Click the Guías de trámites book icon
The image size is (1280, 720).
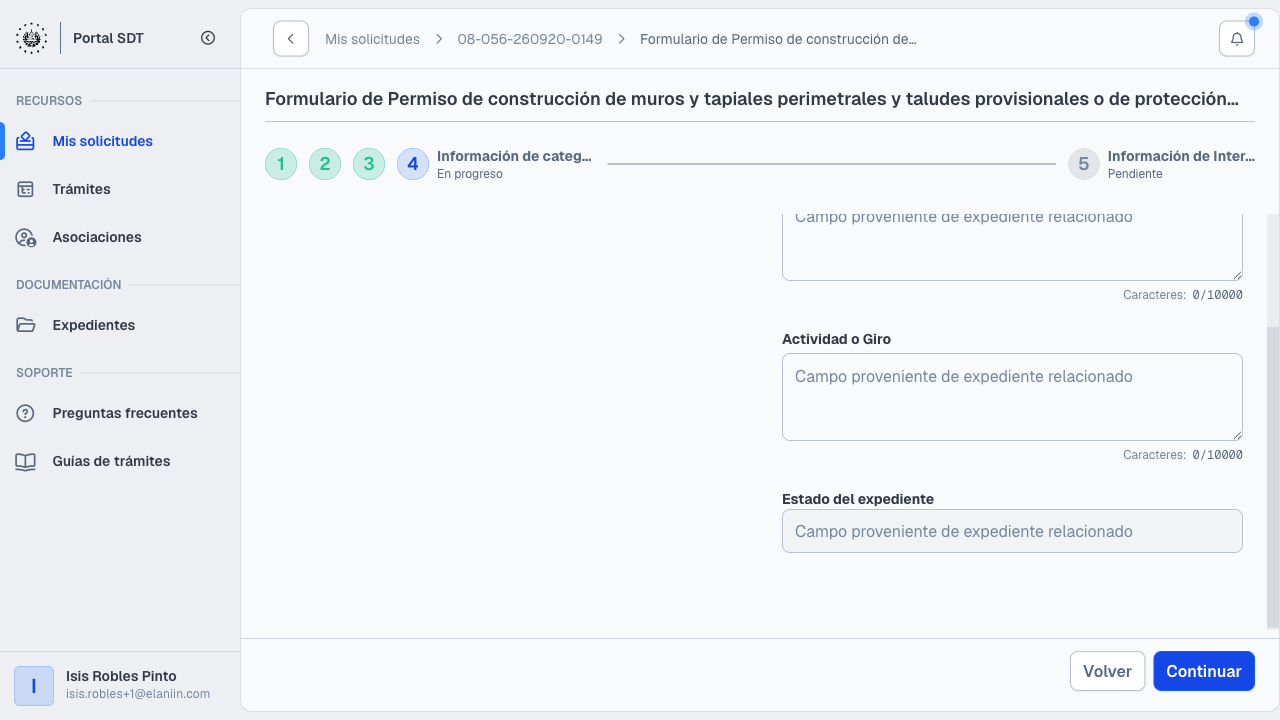tap(26, 461)
